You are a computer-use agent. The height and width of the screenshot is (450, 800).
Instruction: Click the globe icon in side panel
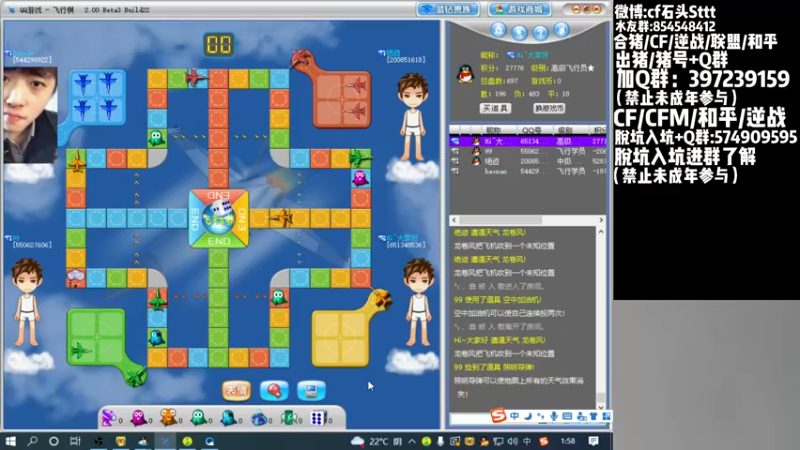(x=519, y=33)
